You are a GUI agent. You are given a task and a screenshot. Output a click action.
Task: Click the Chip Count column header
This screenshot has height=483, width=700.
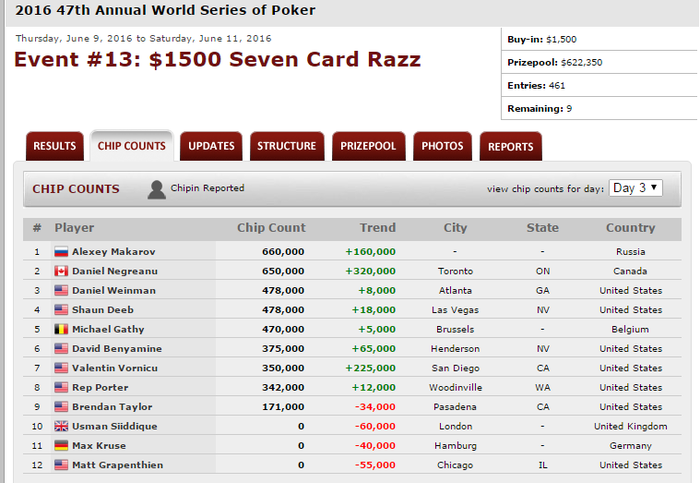[x=271, y=228]
